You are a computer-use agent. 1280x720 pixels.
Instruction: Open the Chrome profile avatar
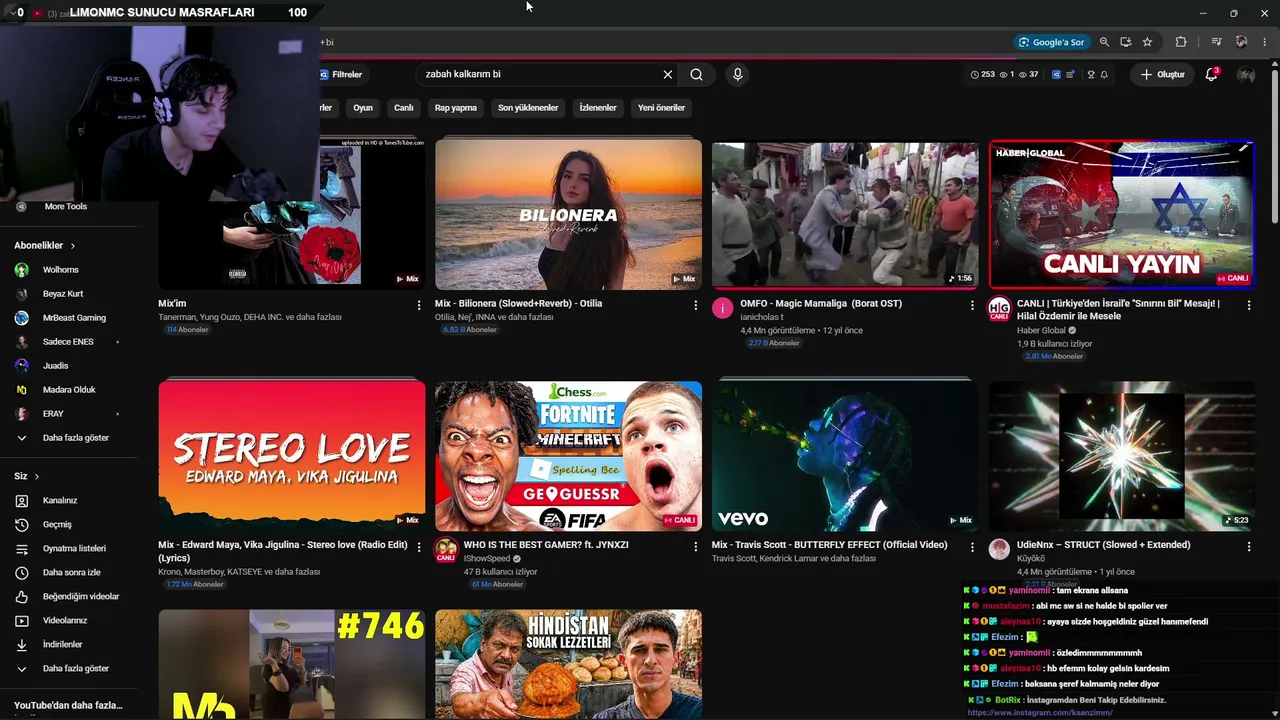tap(1241, 42)
